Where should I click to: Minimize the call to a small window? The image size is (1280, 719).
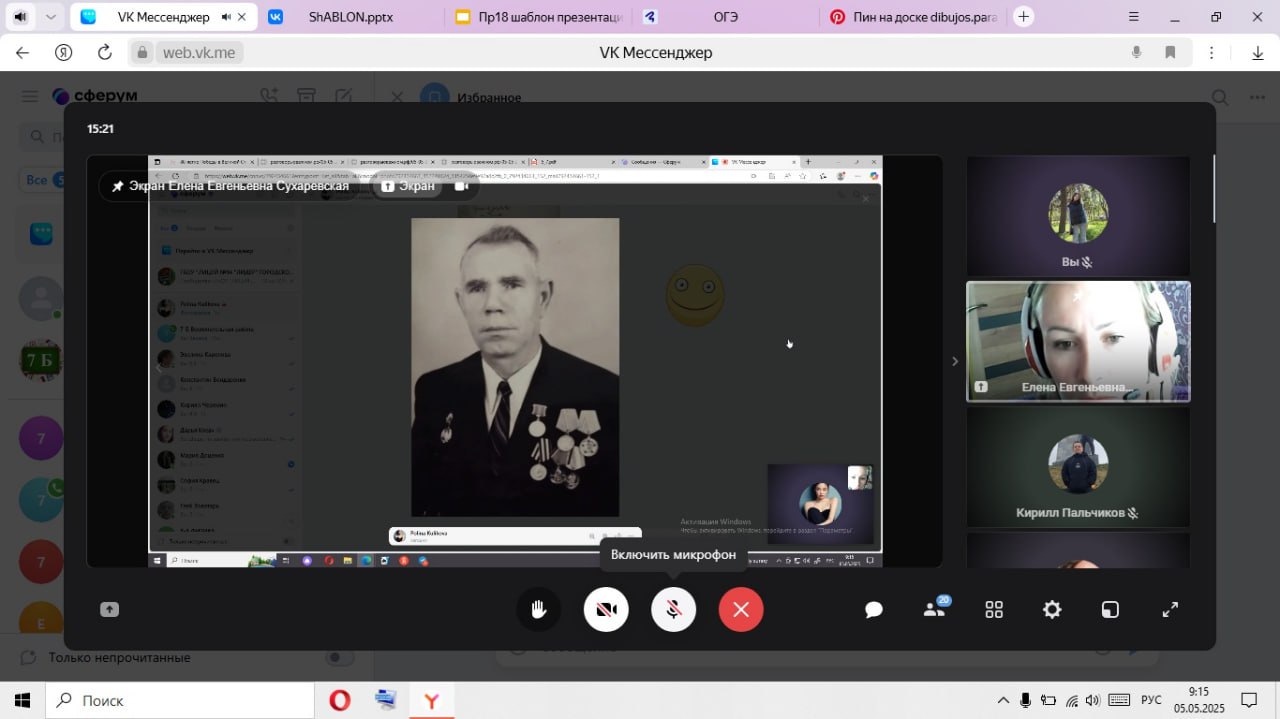tap(1110, 610)
